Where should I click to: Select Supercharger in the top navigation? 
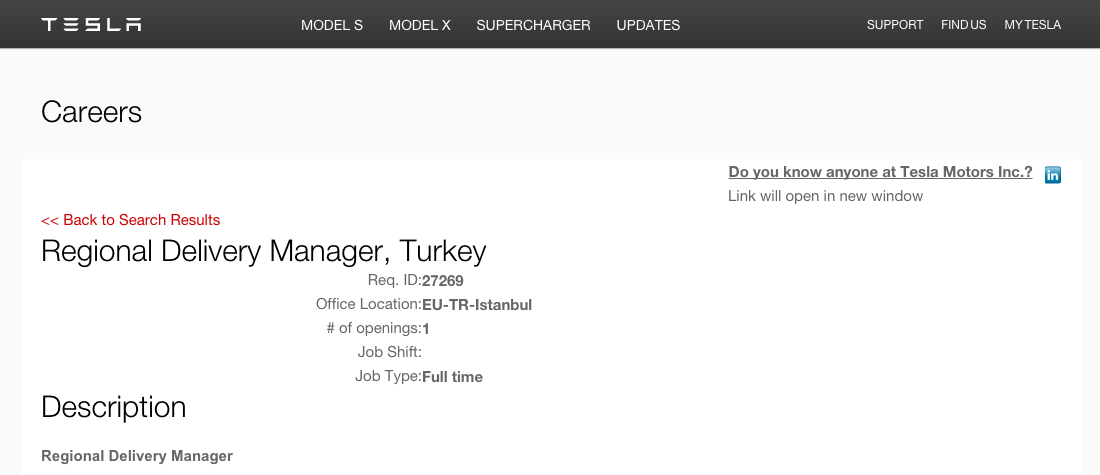[x=533, y=25]
